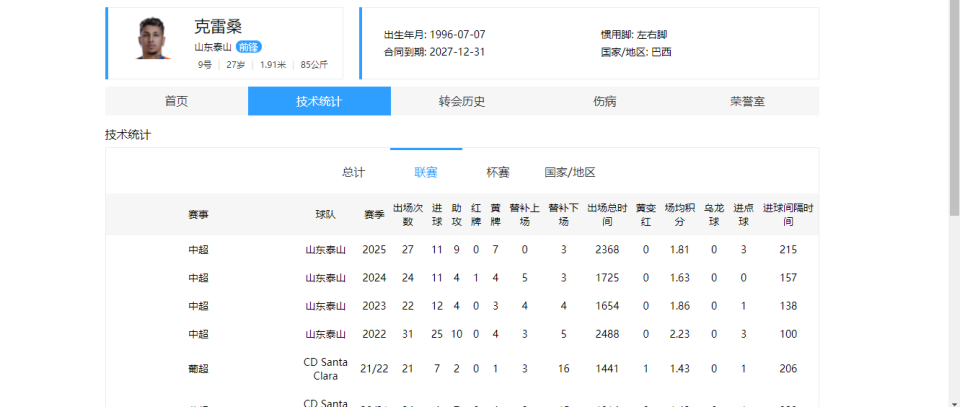Switch to the 转会历史 tab
The image size is (960, 407).
pos(462,101)
